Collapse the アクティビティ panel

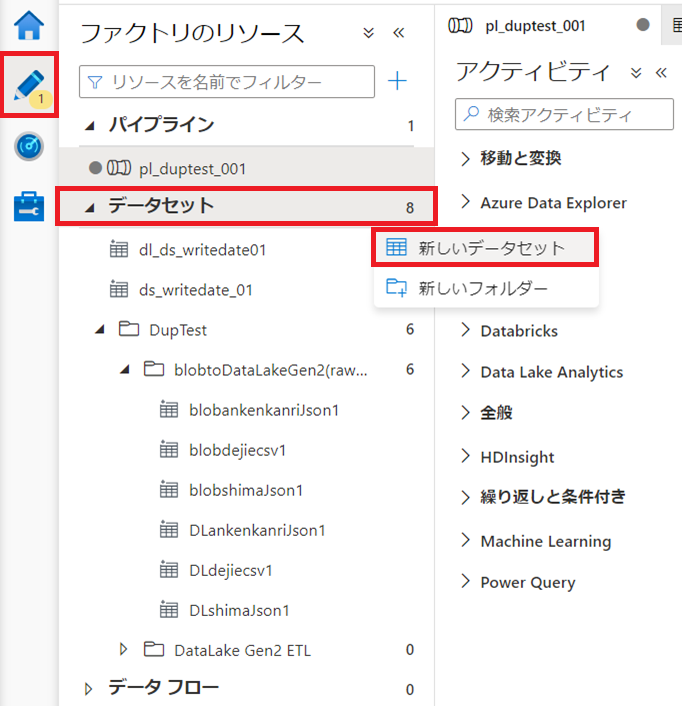(661, 73)
